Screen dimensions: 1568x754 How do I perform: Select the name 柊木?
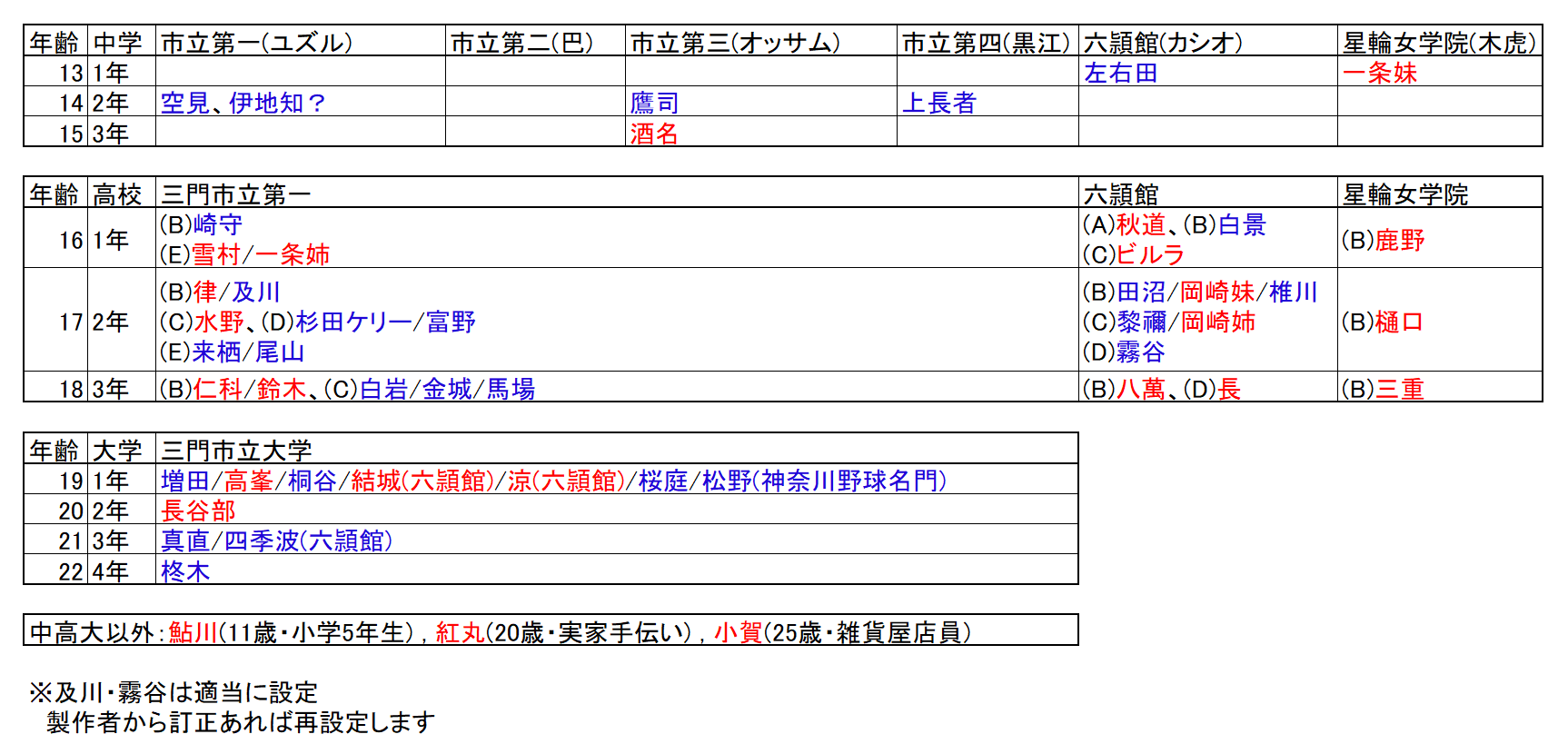pyautogui.click(x=185, y=571)
